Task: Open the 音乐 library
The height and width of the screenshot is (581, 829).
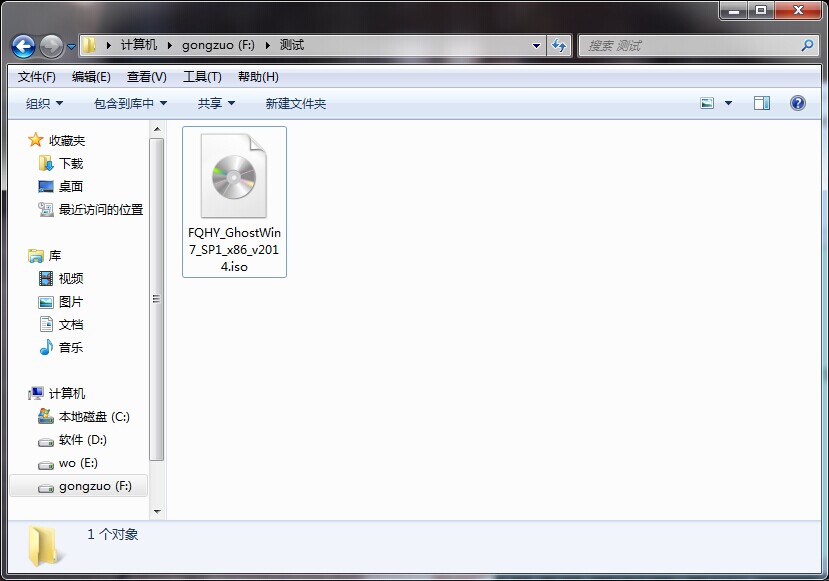Action: [x=70, y=347]
